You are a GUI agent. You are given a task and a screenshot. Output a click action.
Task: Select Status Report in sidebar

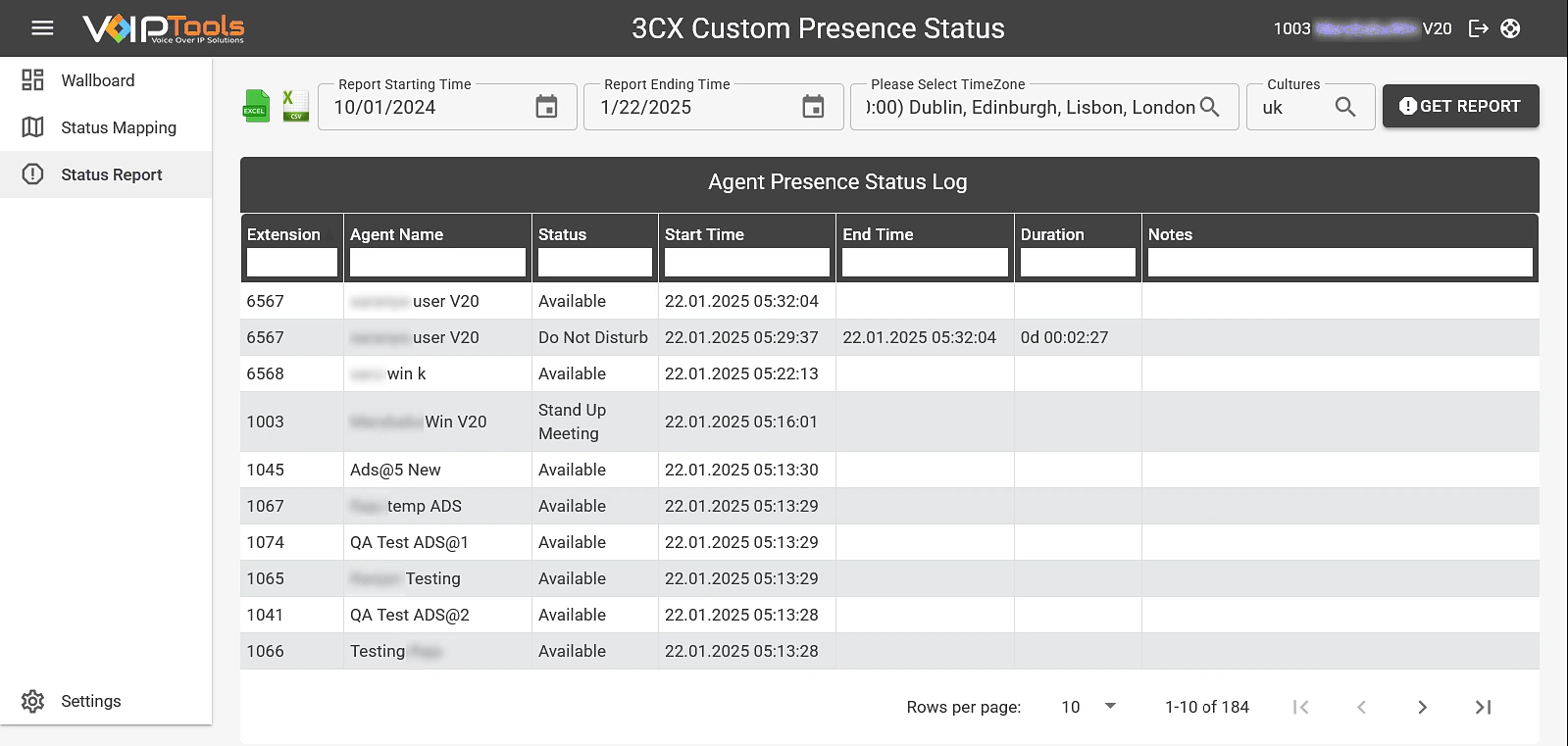pyautogui.click(x=106, y=174)
